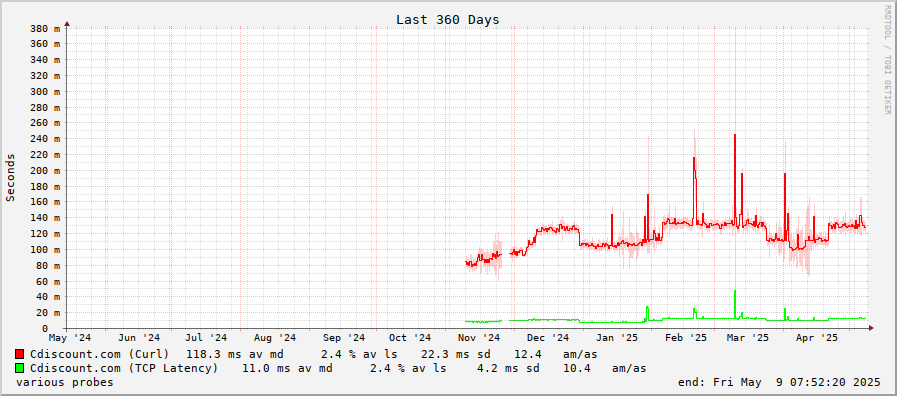Click the 'Cdiscount.com (Curl)' legend label
The height and width of the screenshot is (396, 897).
(x=100, y=354)
